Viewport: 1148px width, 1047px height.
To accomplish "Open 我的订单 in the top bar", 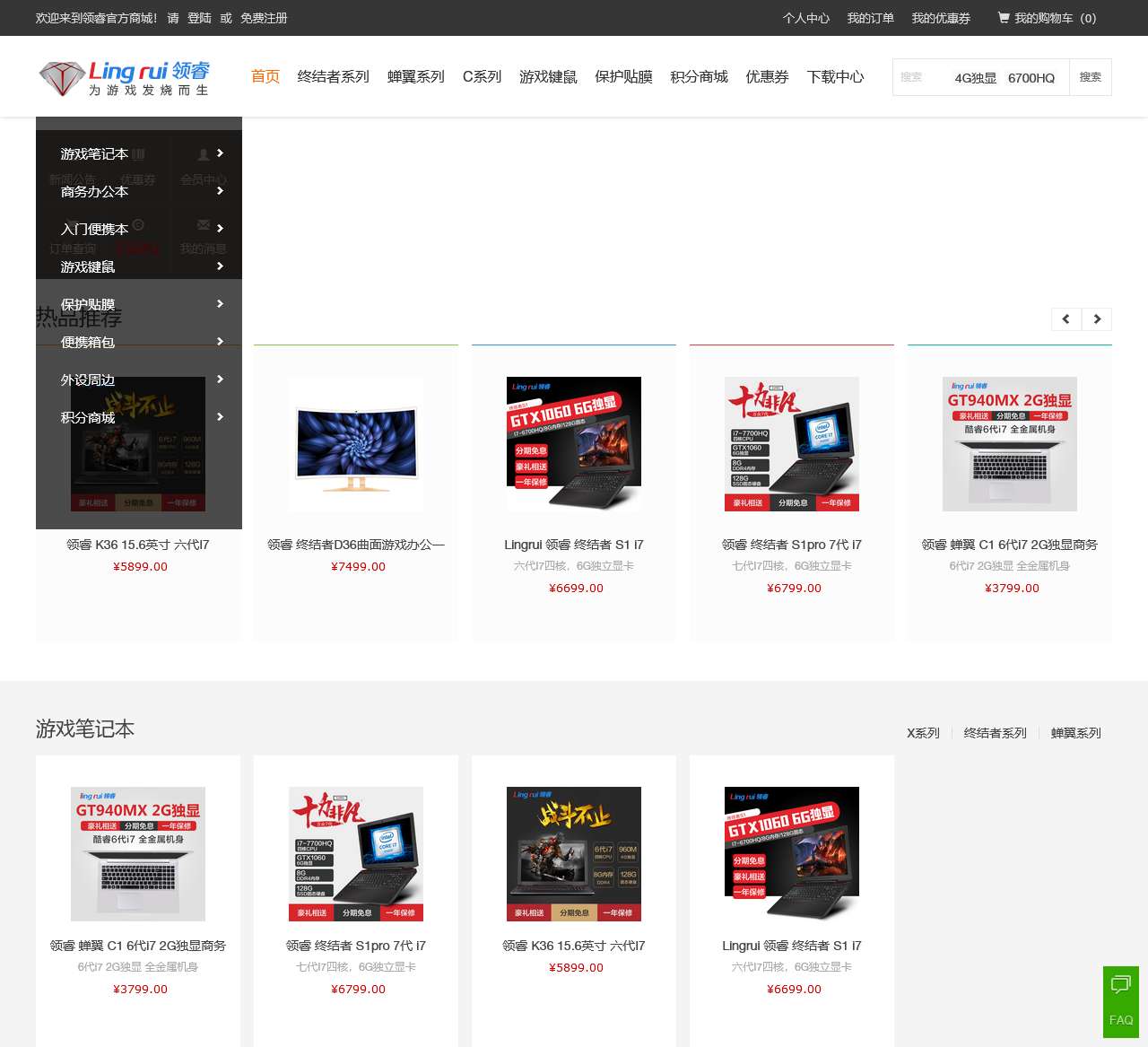I will (x=870, y=18).
